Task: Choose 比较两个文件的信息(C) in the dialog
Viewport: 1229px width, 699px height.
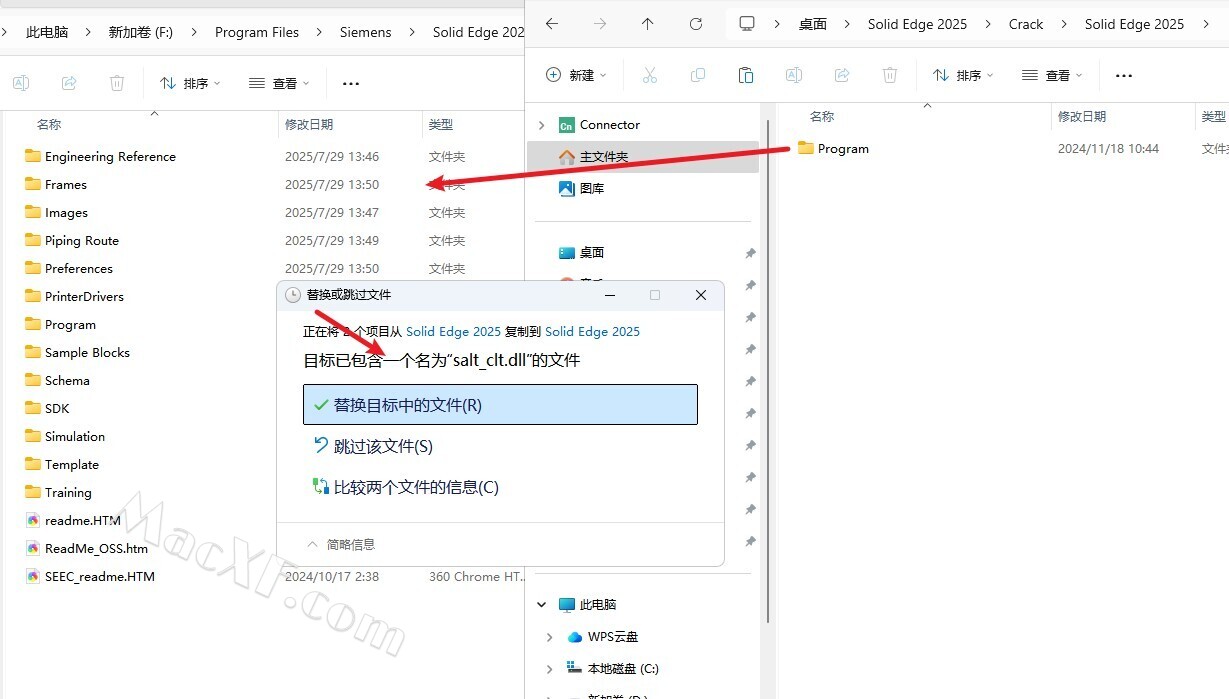Action: tap(405, 487)
